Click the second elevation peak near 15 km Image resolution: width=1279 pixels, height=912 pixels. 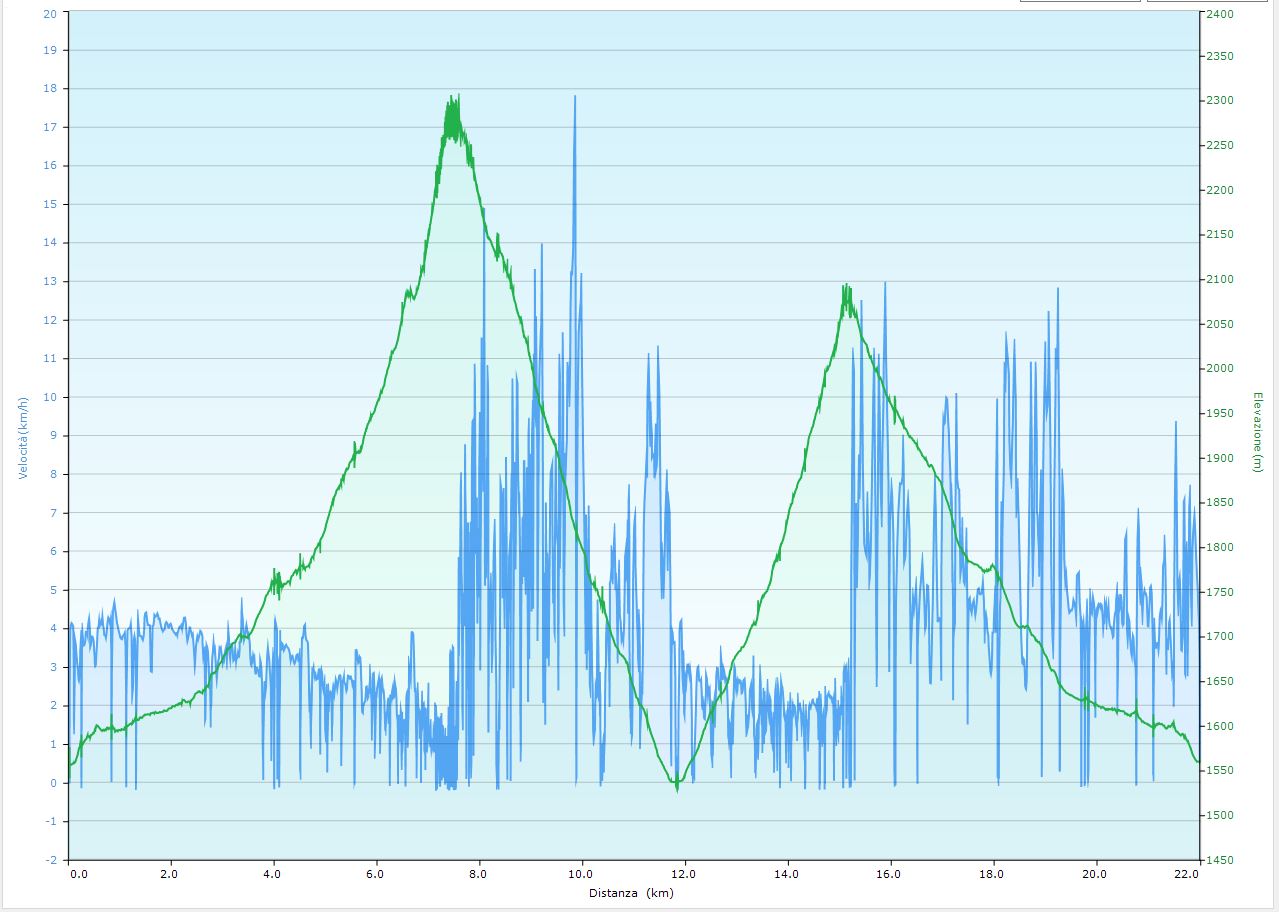tap(846, 287)
